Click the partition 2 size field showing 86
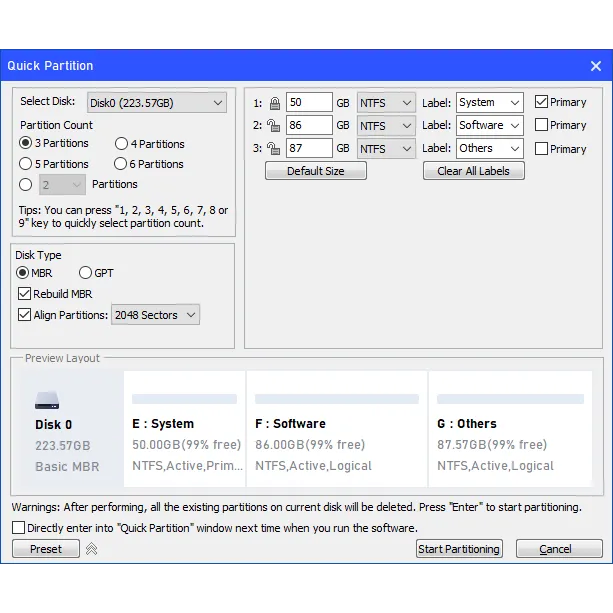Screen dimensions: 613x613 308,126
